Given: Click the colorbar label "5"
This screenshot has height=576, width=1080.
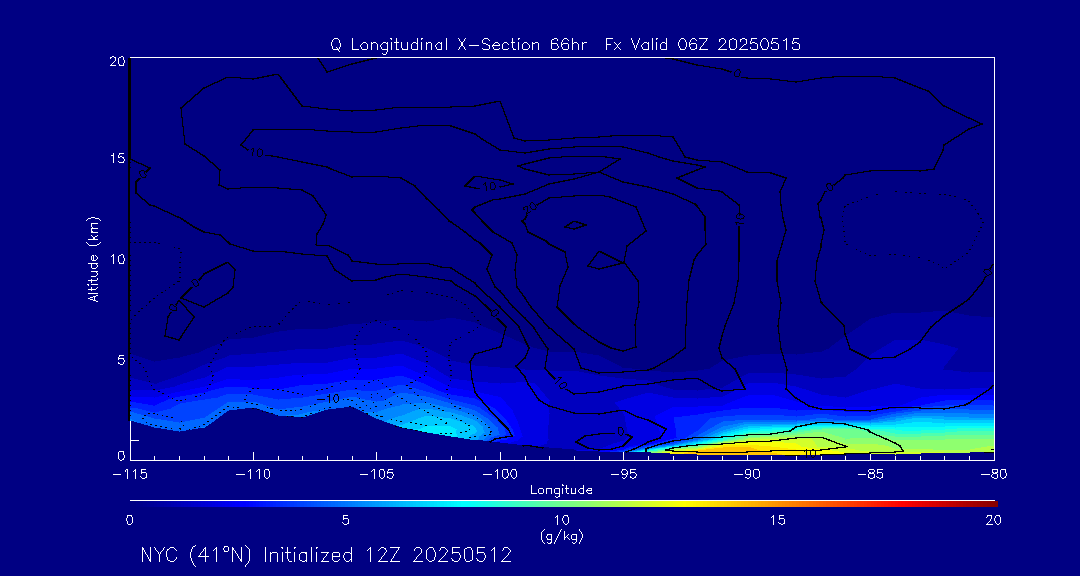Looking at the screenshot, I should (346, 520).
